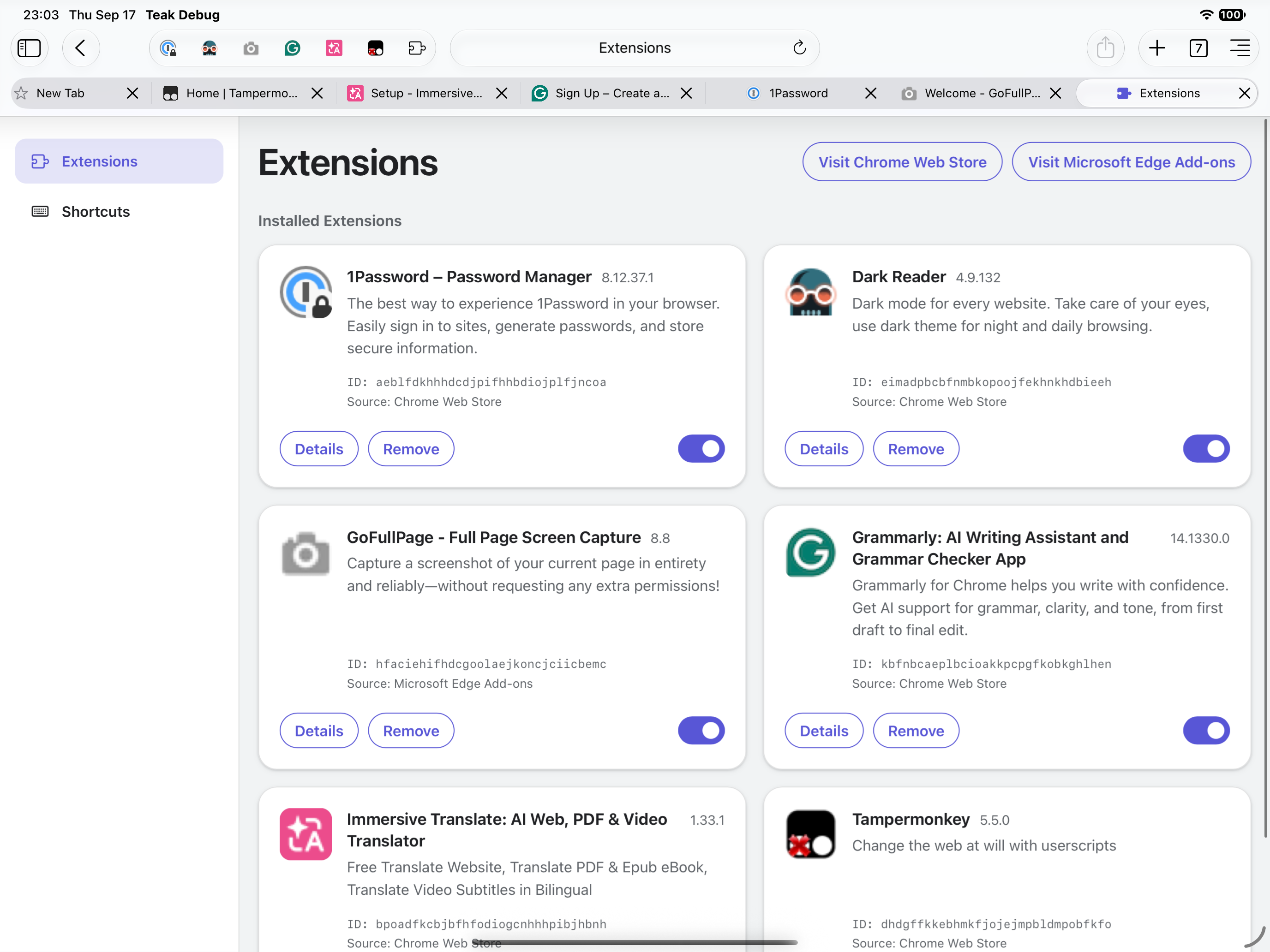Image resolution: width=1270 pixels, height=952 pixels.
Task: Show tab overview with 7 tabs
Action: pos(1198,48)
